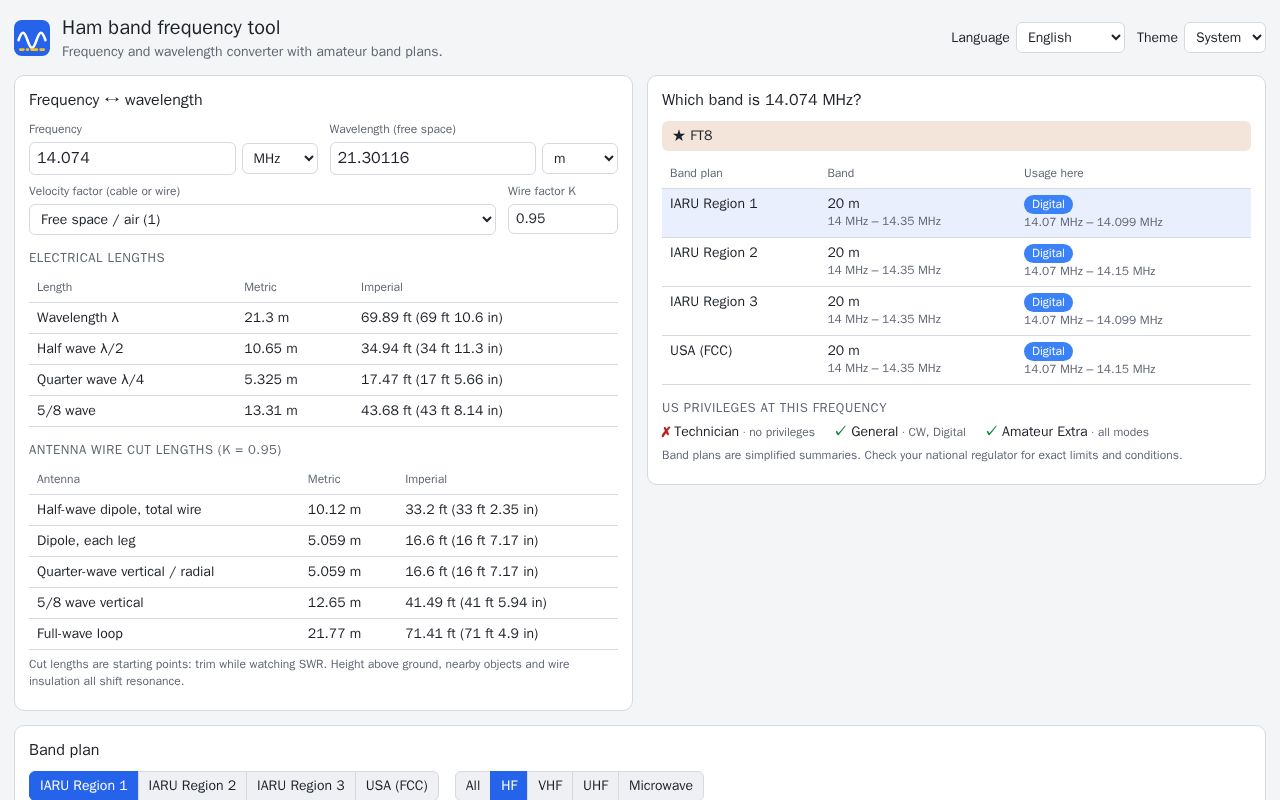Click the green check next to Amateur Extra
This screenshot has height=800, width=1280.
point(992,432)
